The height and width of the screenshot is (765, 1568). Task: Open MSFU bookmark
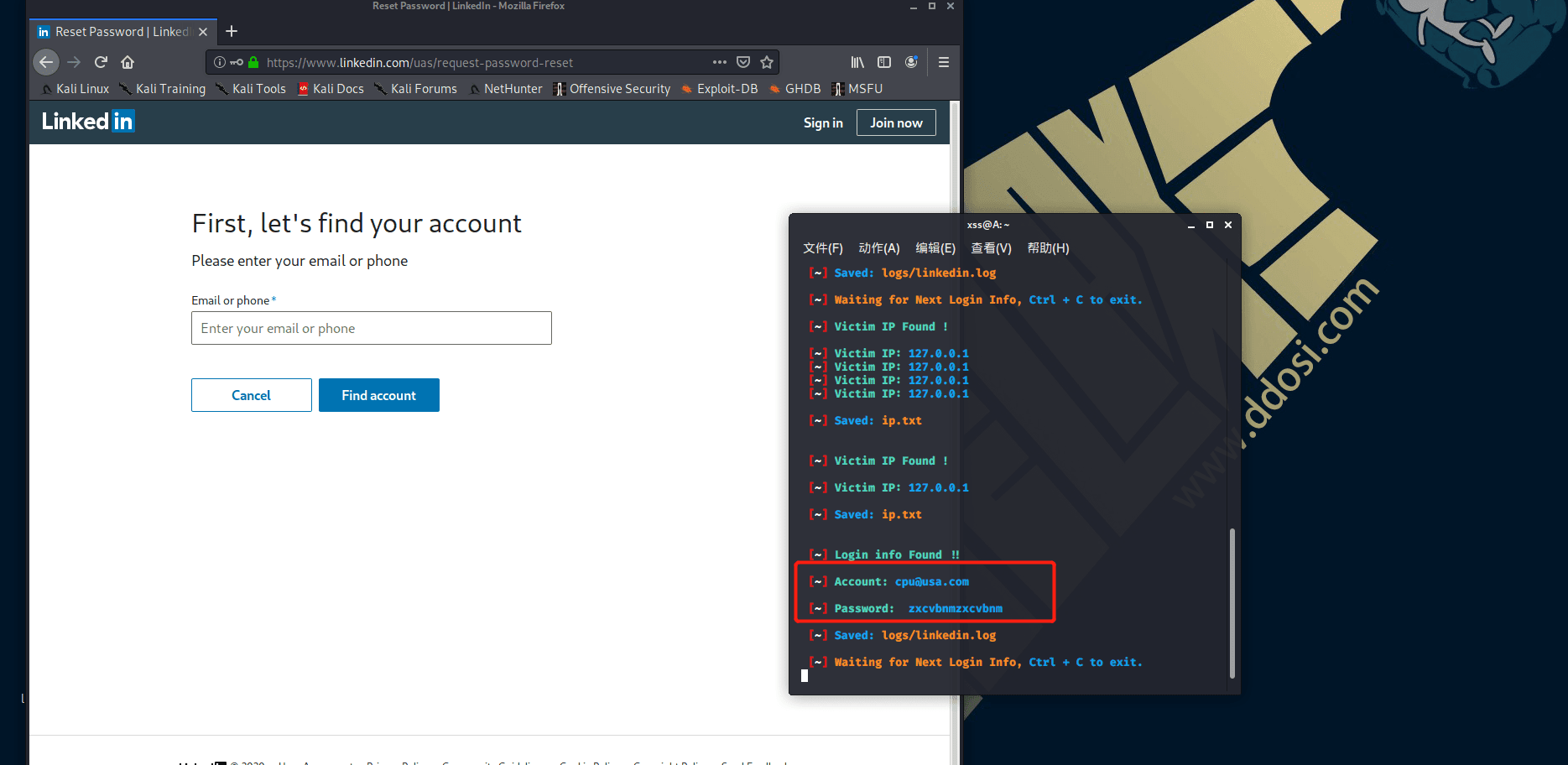click(857, 89)
